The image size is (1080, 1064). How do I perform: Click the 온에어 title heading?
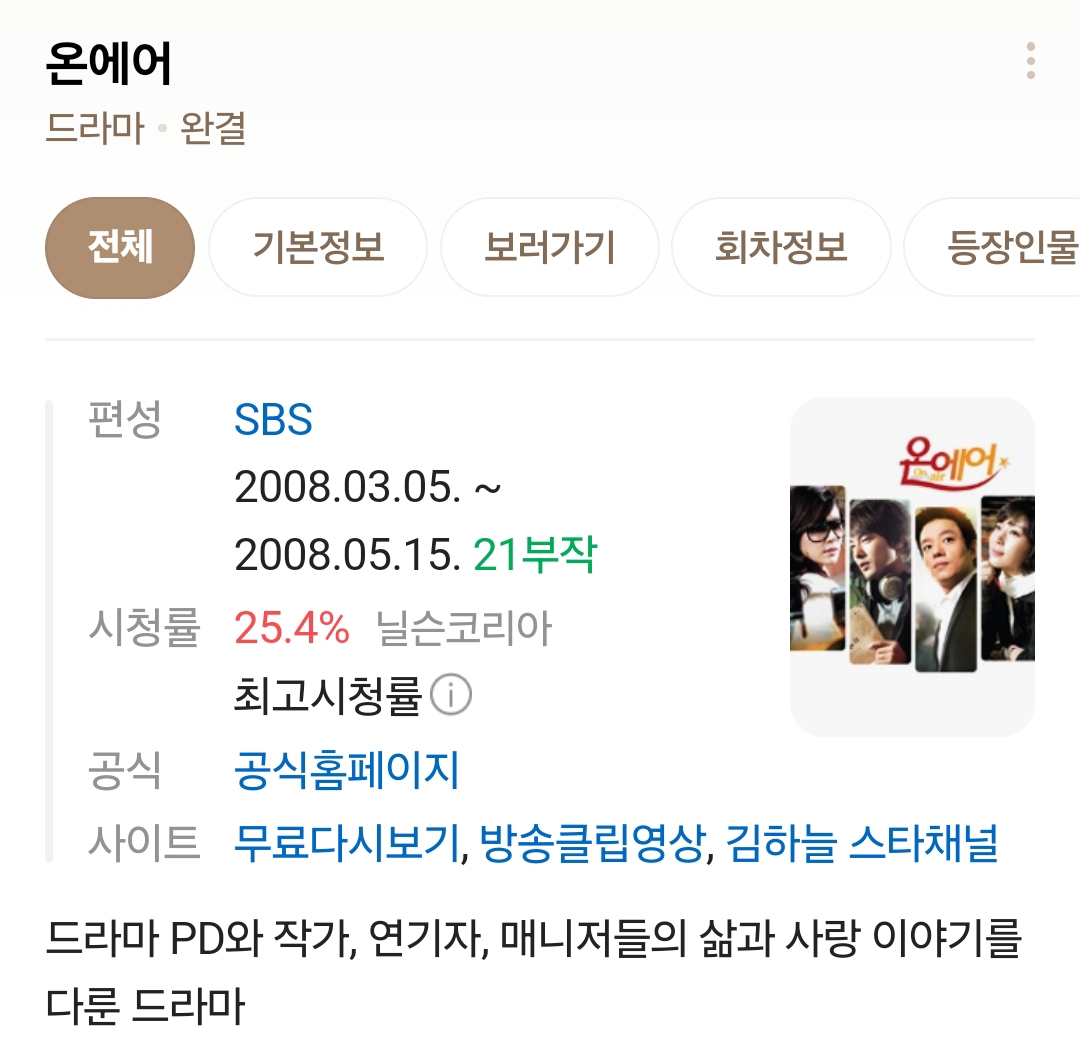(108, 63)
